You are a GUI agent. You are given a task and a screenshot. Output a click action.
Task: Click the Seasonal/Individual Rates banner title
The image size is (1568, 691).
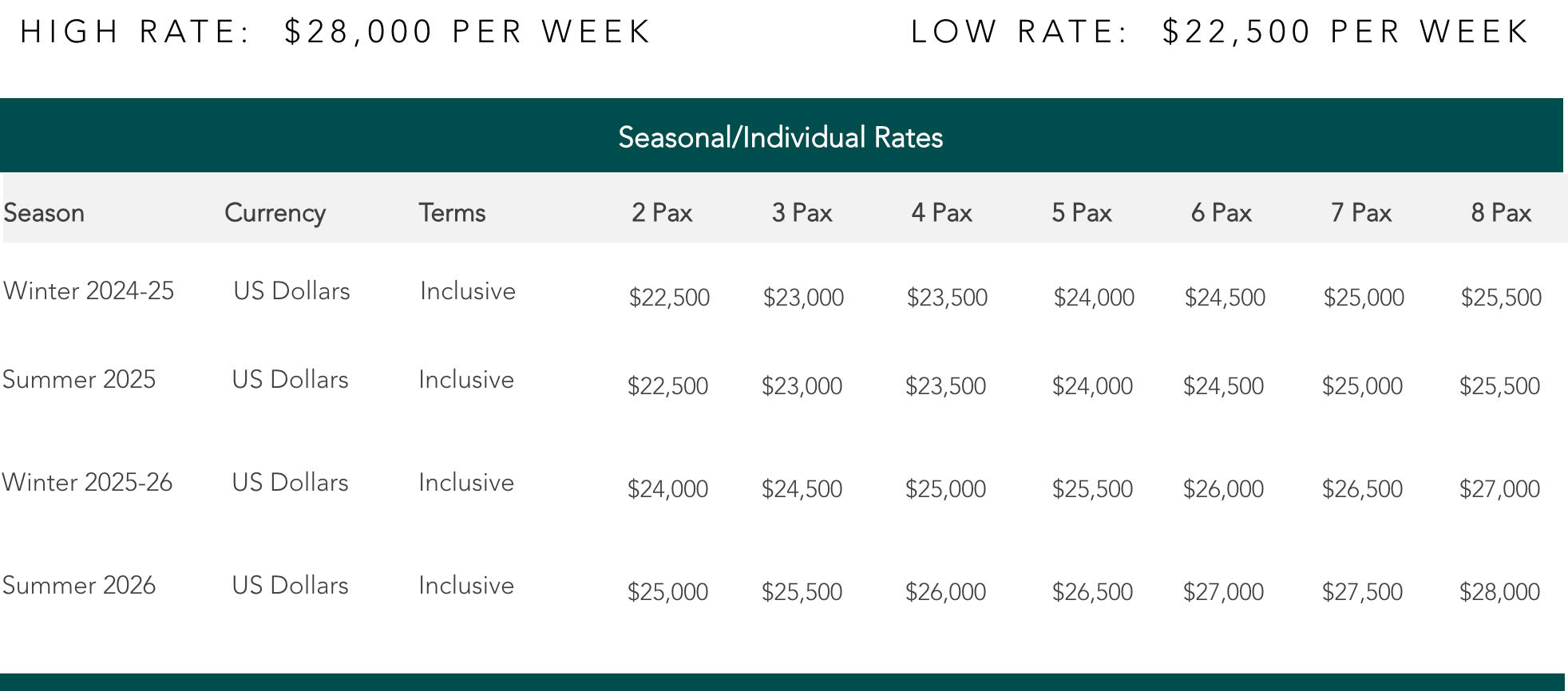(780, 137)
